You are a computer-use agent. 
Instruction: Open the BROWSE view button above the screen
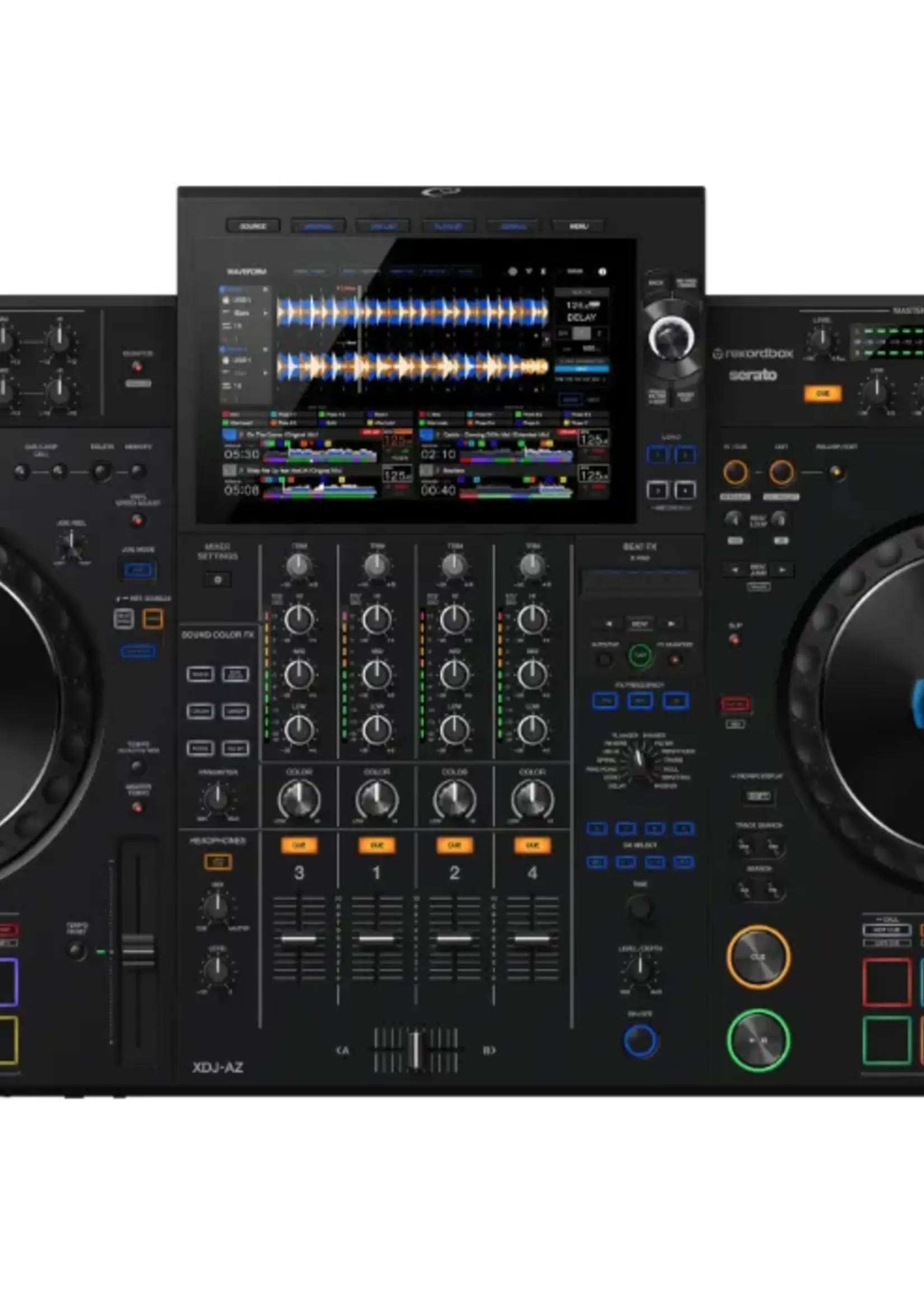coord(318,226)
